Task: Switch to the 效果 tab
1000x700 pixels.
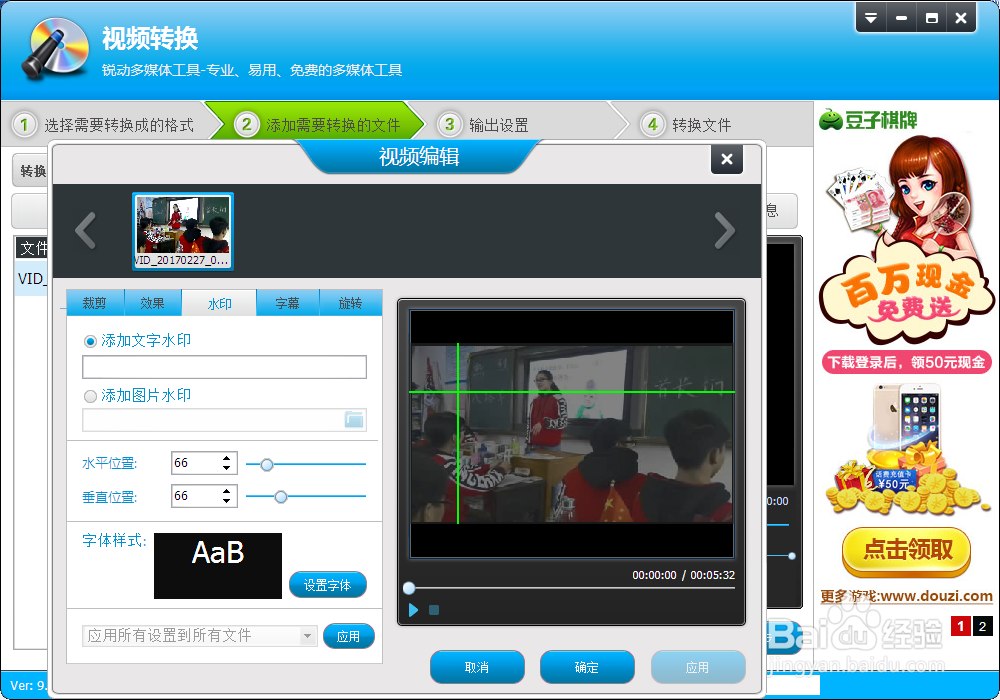Action: pyautogui.click(x=152, y=303)
